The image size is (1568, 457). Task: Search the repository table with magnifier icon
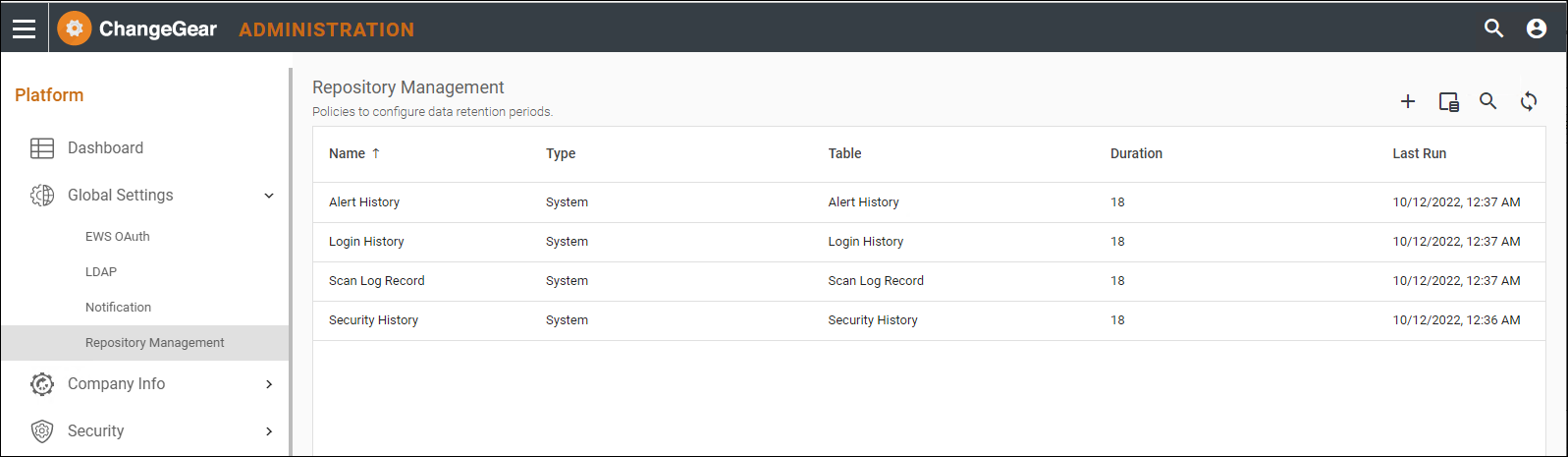tap(1488, 101)
